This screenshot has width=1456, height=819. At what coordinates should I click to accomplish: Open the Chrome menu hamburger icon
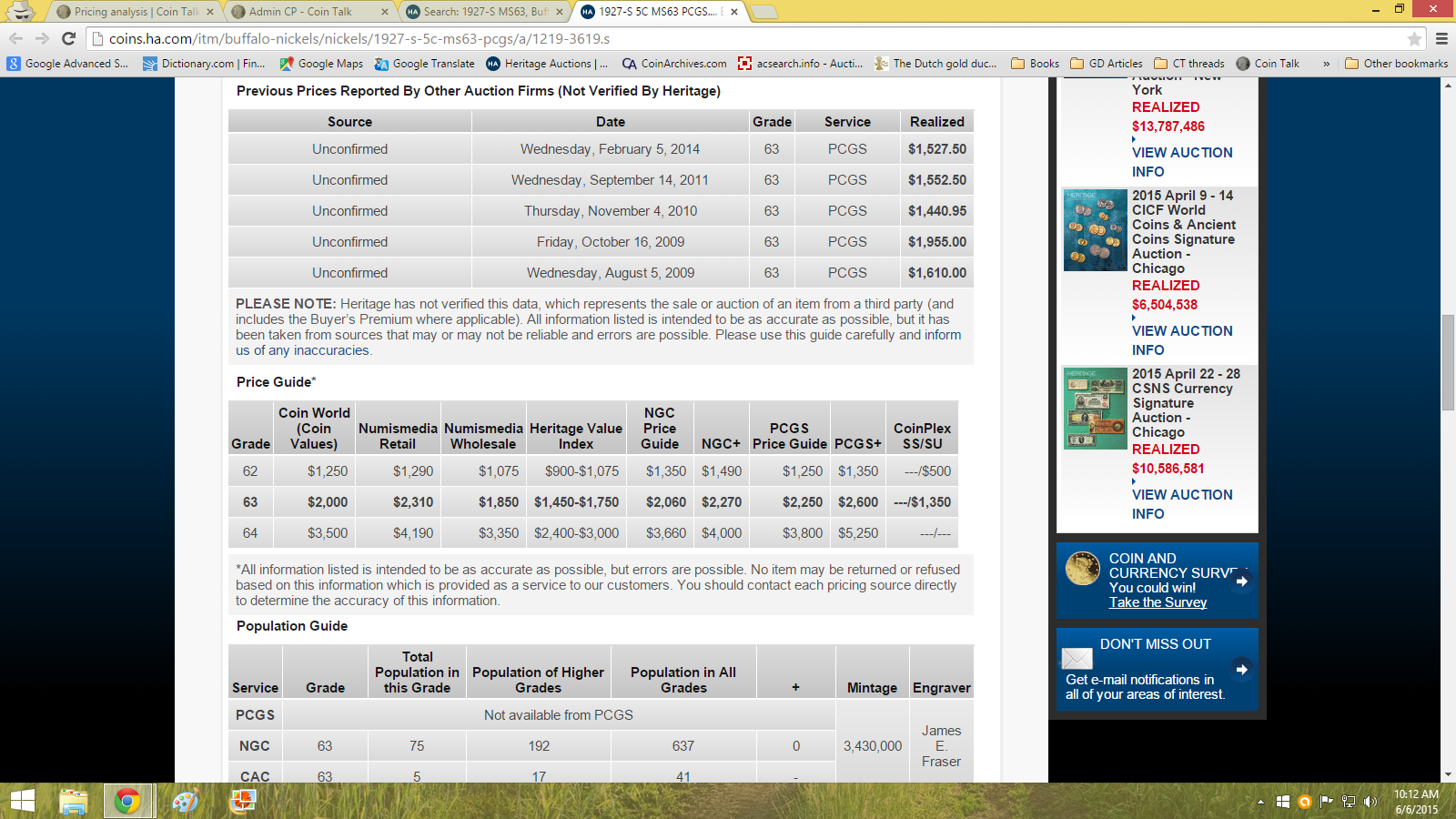click(1441, 38)
